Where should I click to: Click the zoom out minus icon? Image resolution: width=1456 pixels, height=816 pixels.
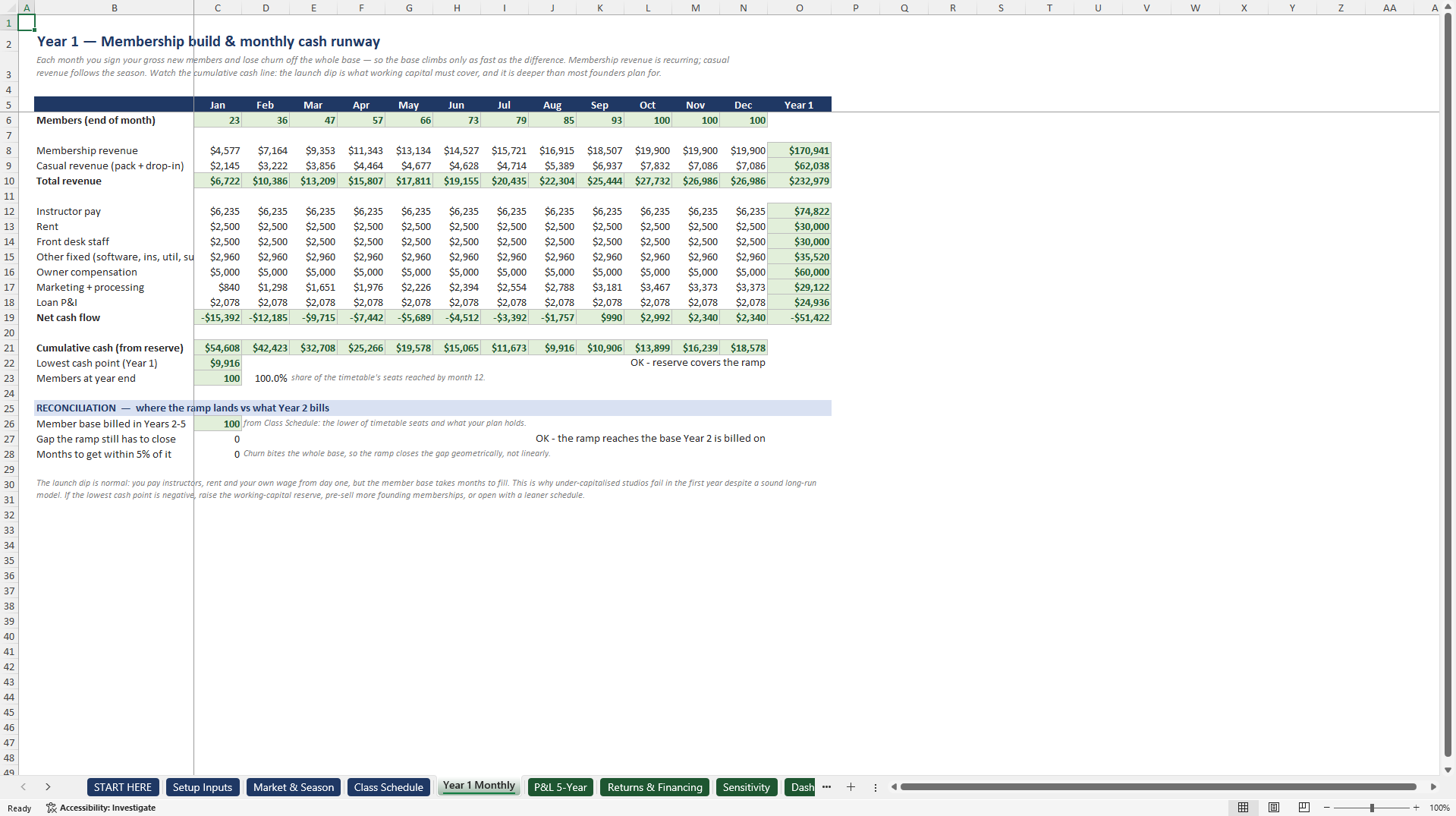click(x=1326, y=808)
